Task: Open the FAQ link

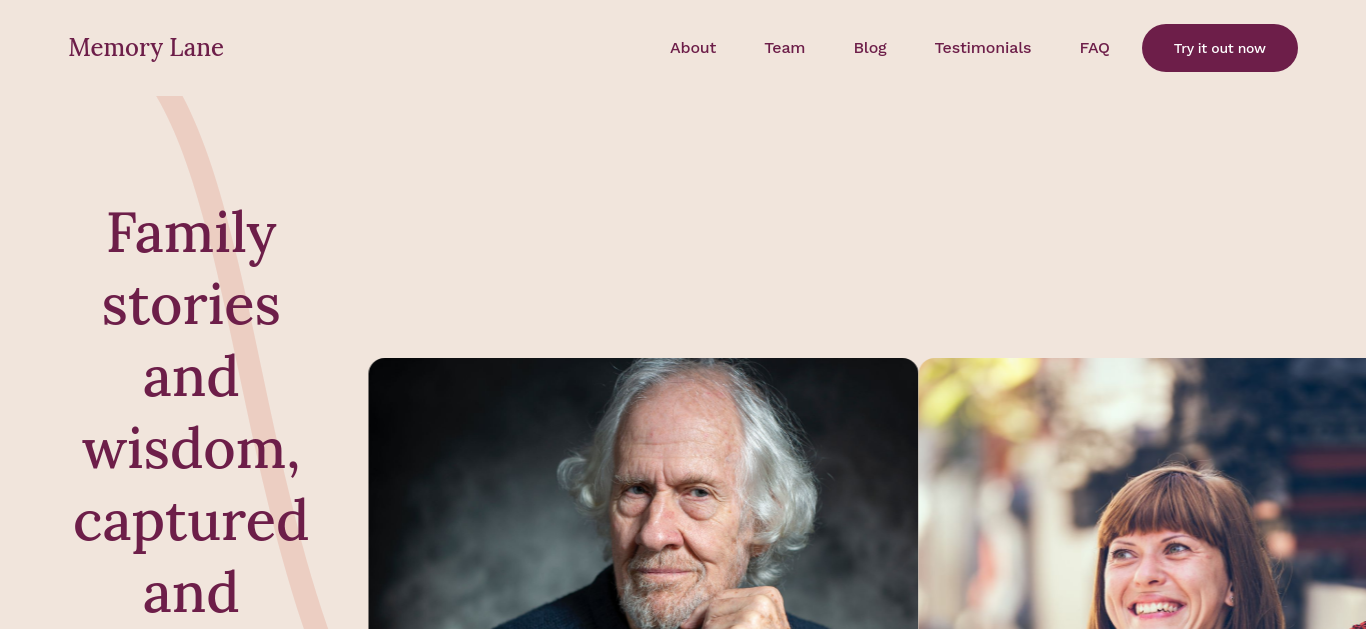Action: point(1095,48)
